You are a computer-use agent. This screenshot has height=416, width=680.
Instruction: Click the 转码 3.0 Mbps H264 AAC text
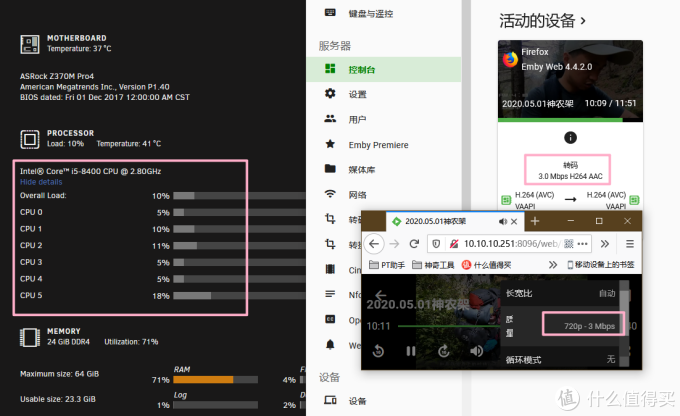pos(570,170)
